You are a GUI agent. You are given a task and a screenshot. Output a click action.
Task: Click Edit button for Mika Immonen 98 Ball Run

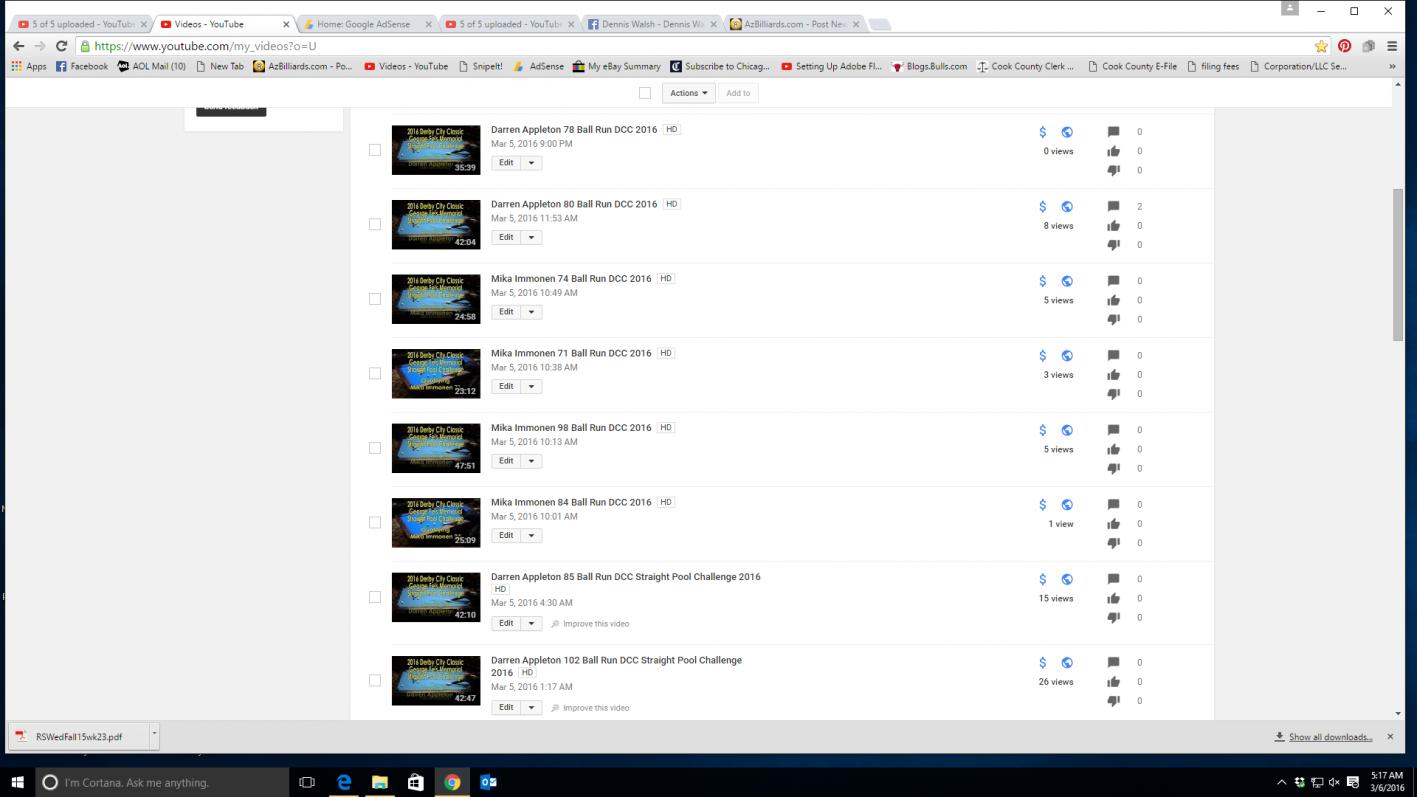[x=506, y=461]
